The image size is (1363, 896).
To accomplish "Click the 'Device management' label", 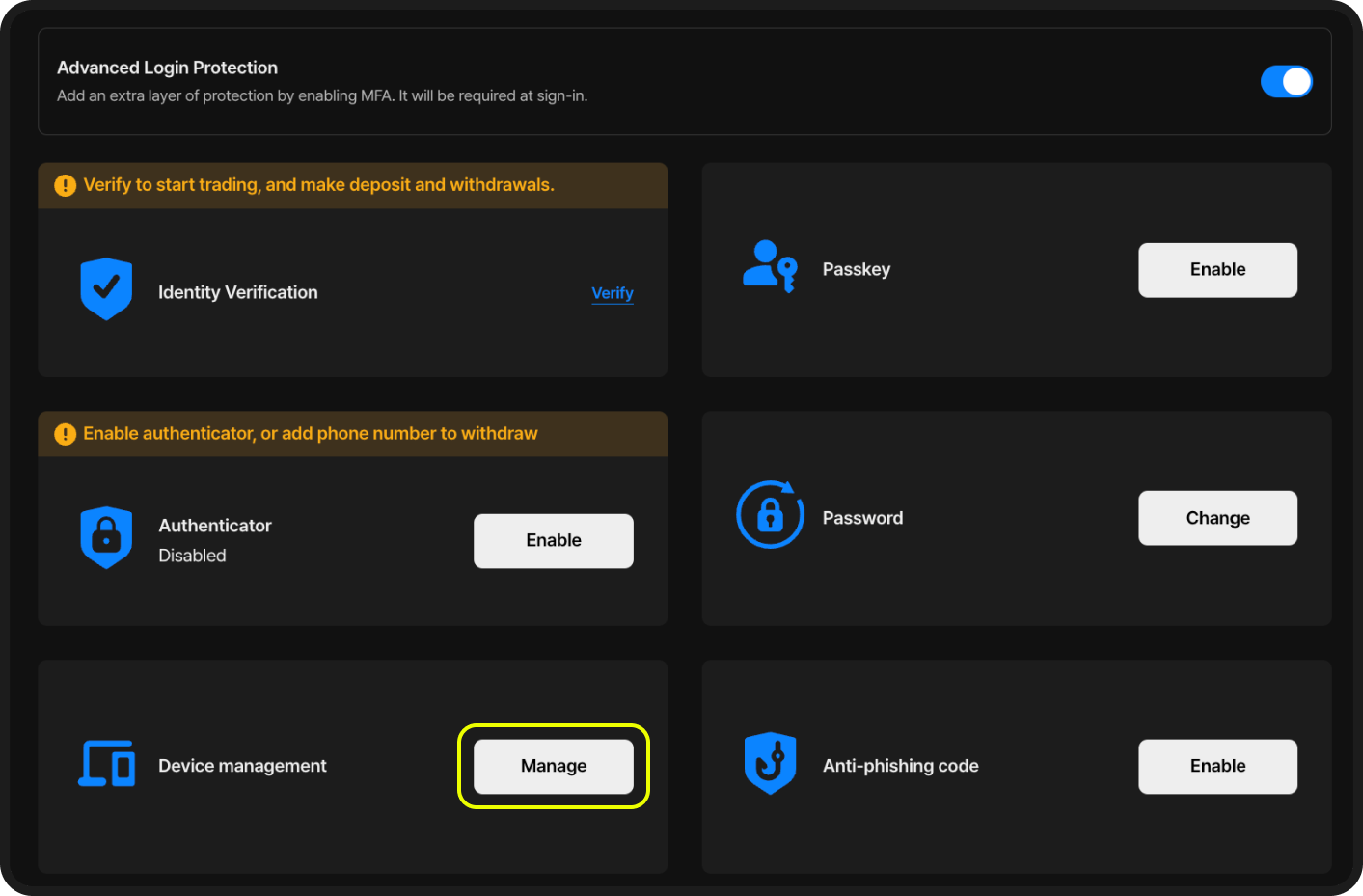I will [x=242, y=766].
